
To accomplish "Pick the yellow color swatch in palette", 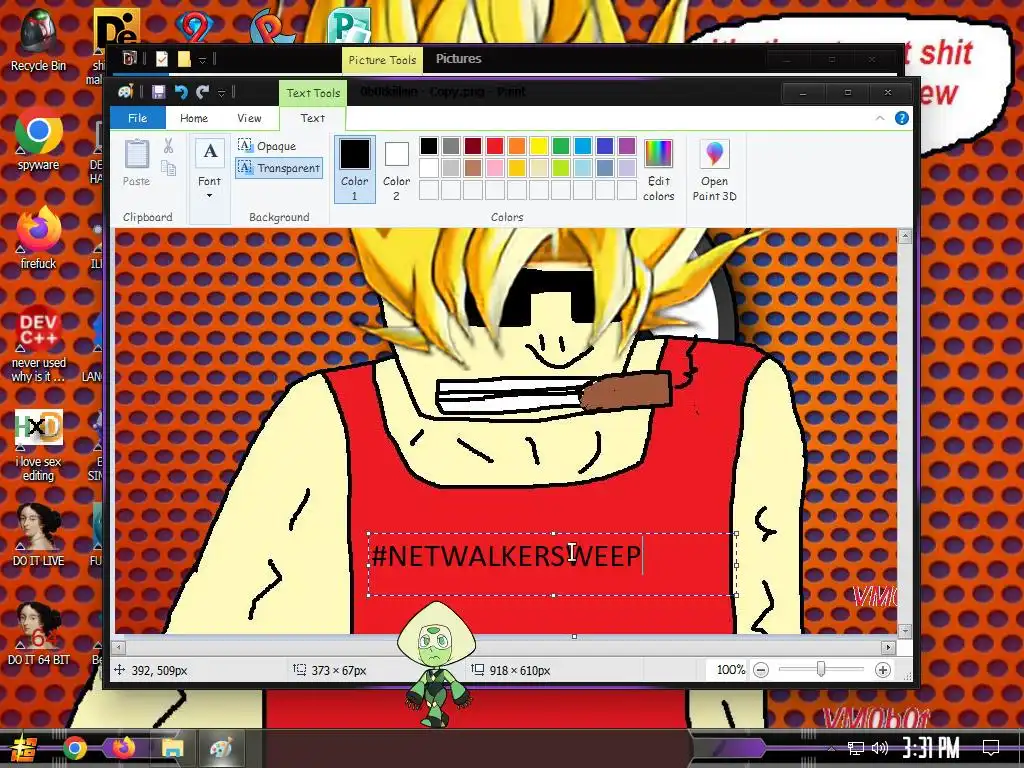I will [x=539, y=146].
